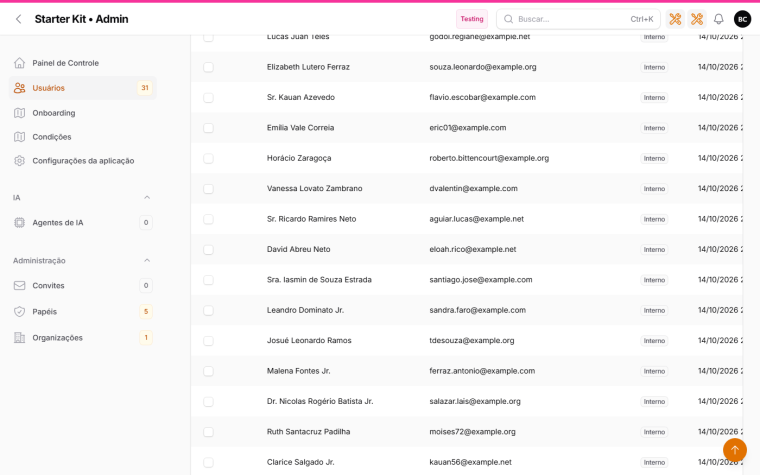Screen dimensions: 760x475
Task: Click email dvalentin@example.com
Action: pyautogui.click(x=474, y=189)
